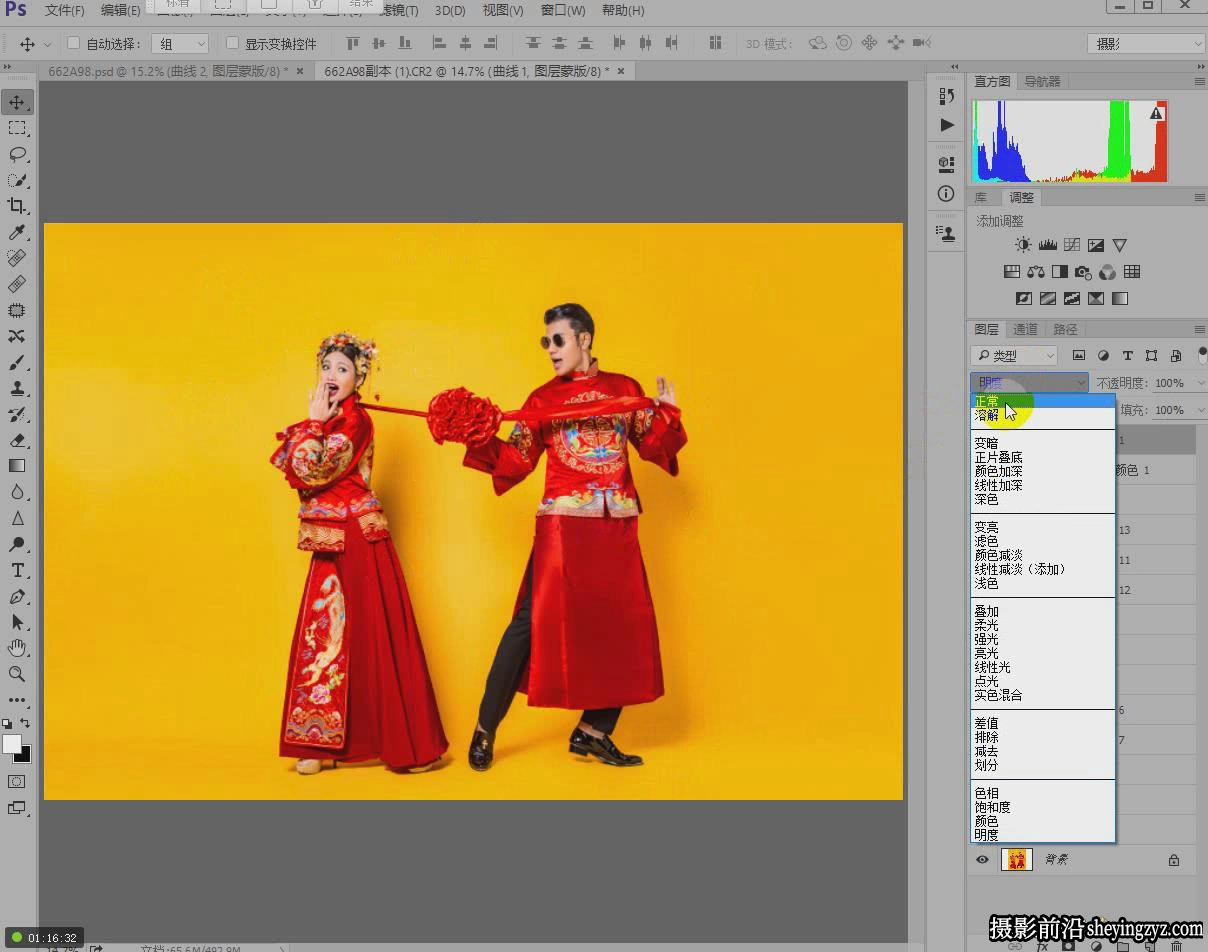
Task: Toggle type layer filter in Layers panel
Action: 1127,355
